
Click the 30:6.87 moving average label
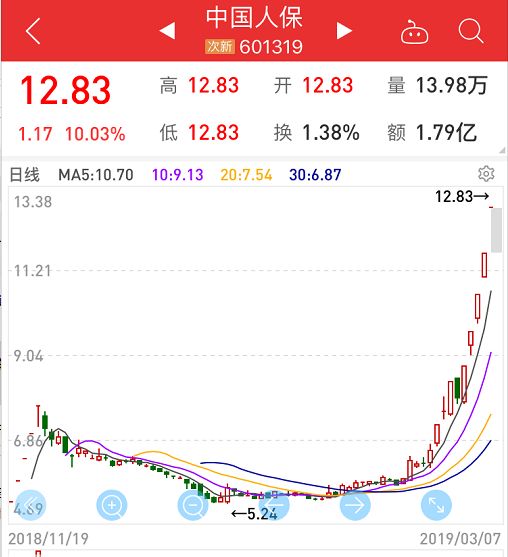tap(315, 175)
